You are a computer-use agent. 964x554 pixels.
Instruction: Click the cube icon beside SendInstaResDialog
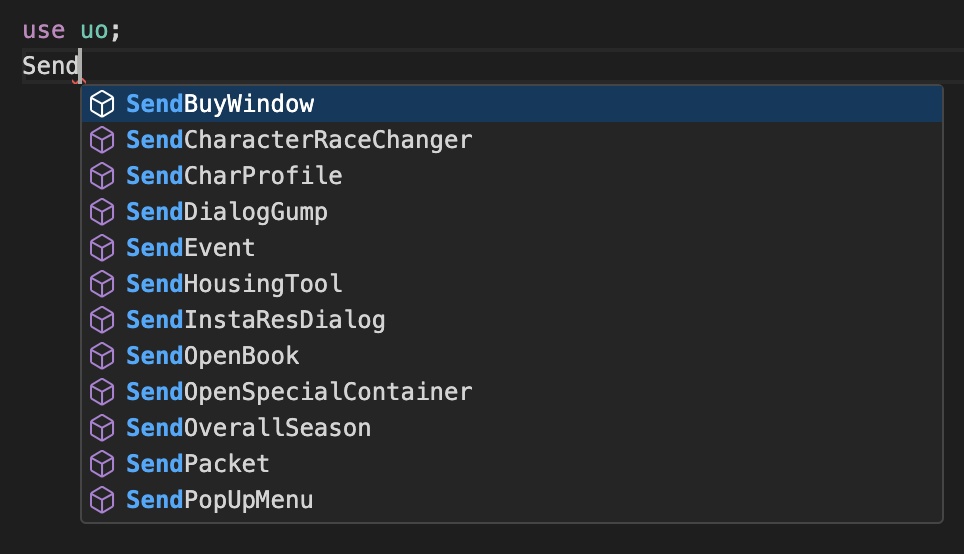(x=102, y=320)
